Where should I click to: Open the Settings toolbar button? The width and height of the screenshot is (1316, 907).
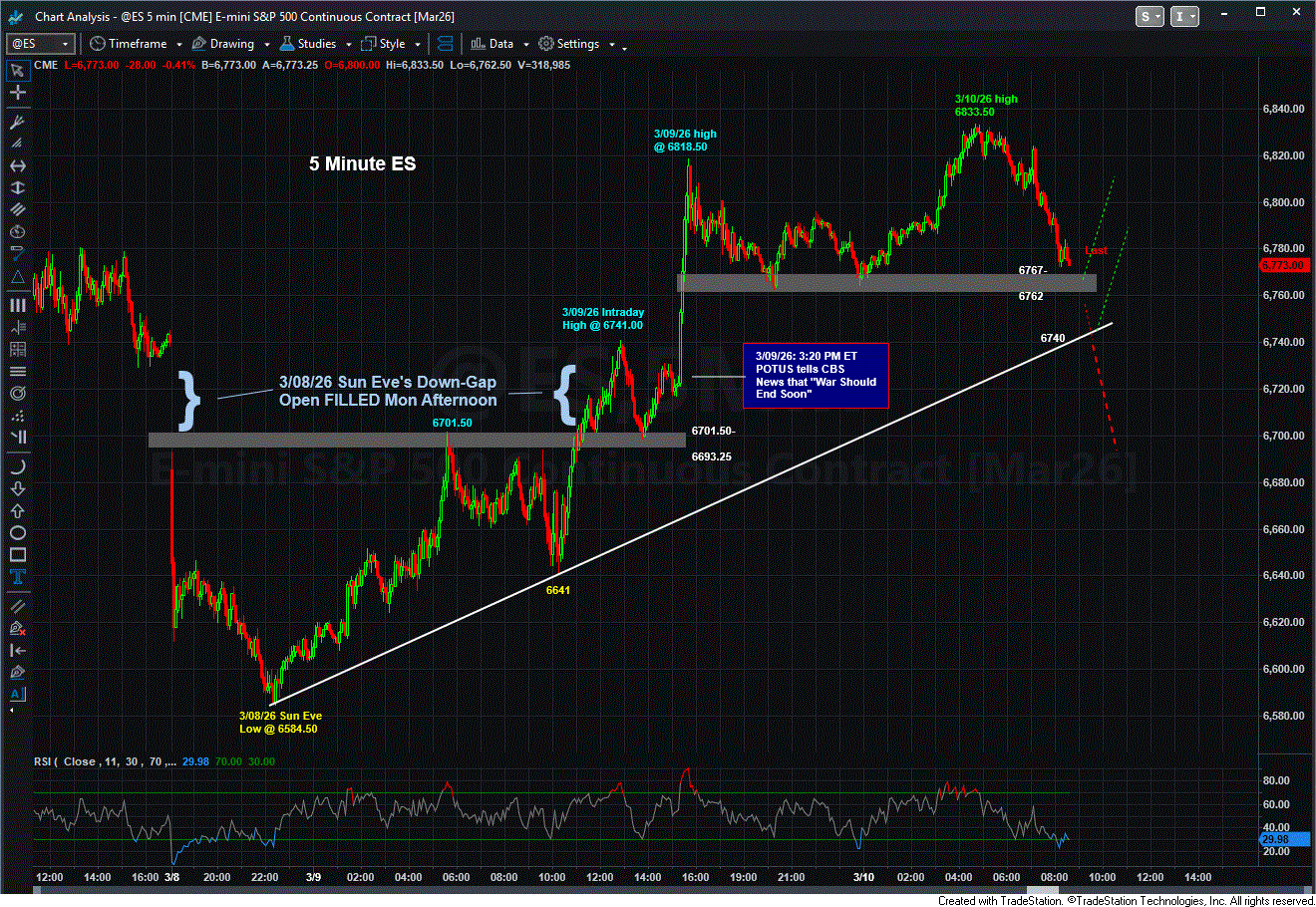tap(570, 44)
